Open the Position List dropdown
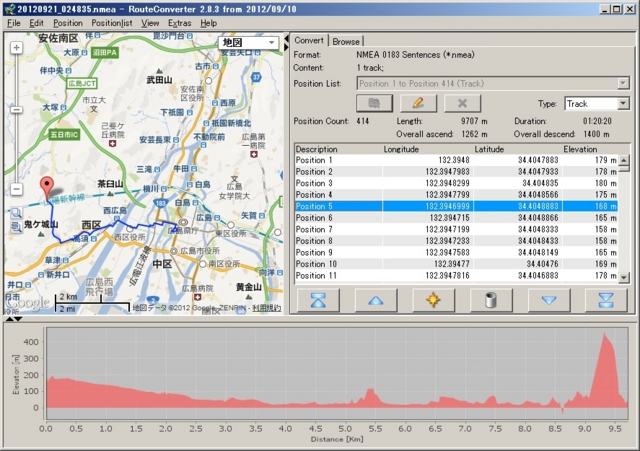 493,84
